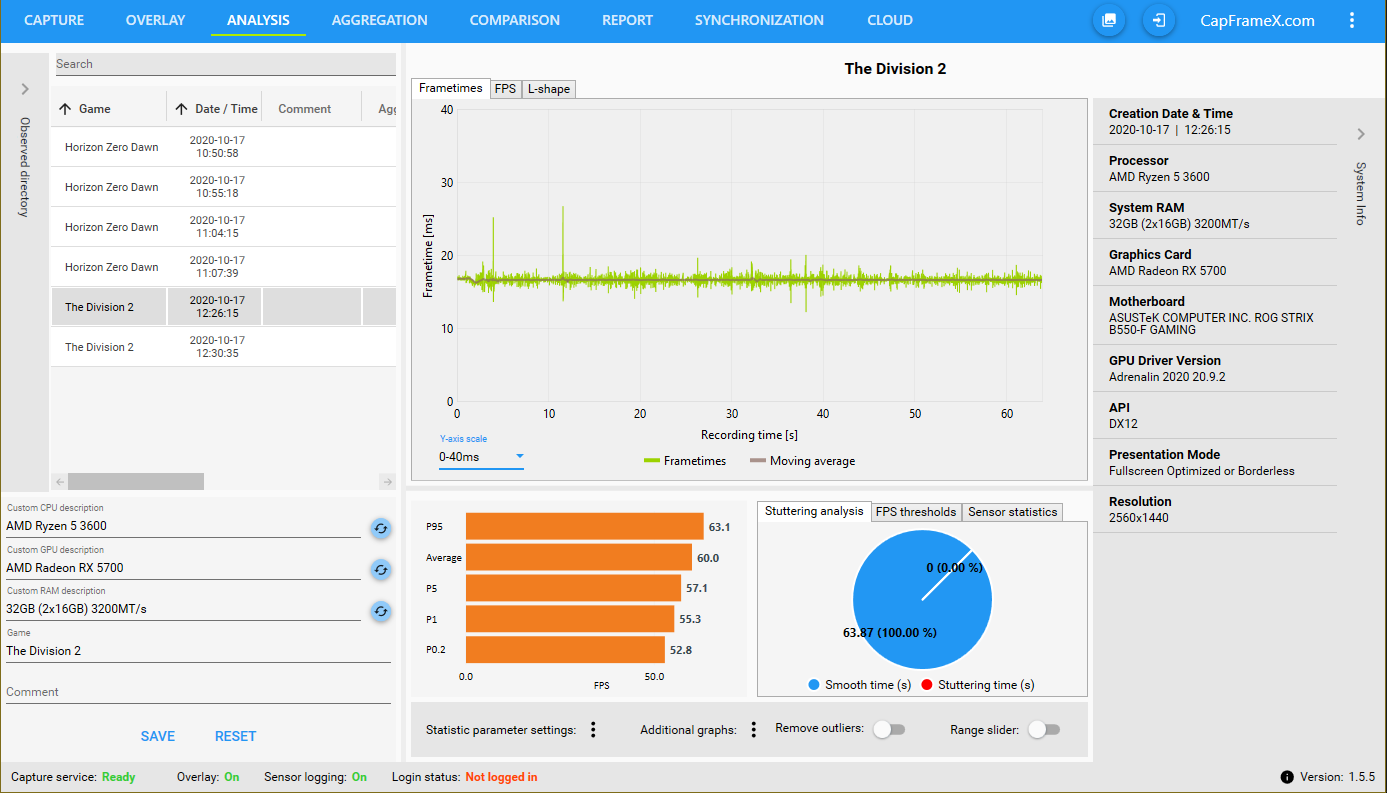Toggle the Remove outliers switch
The width and height of the screenshot is (1387, 793).
889,729
